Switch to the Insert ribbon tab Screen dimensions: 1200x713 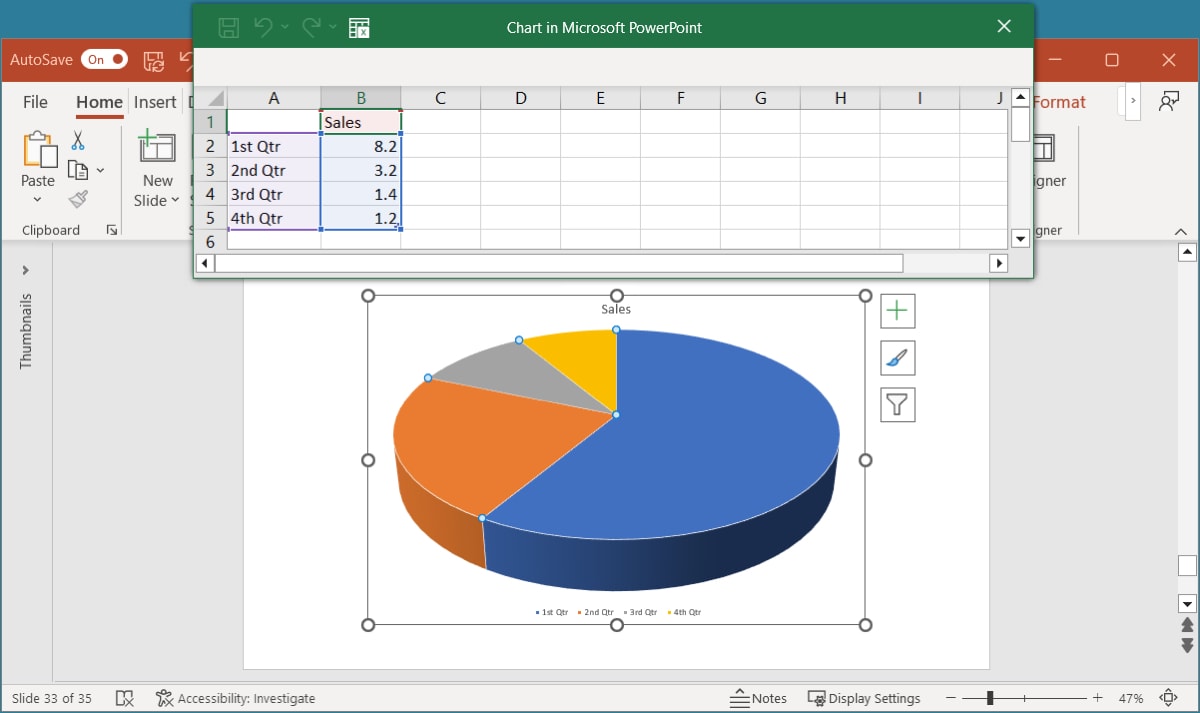(x=155, y=101)
